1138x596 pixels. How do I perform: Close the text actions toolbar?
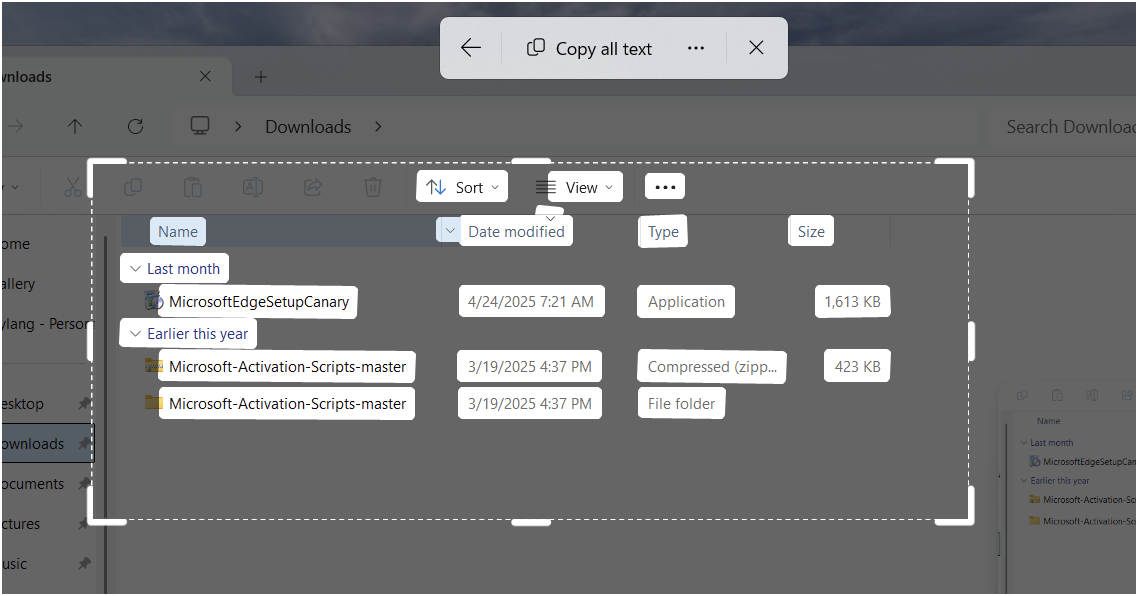[x=756, y=48]
